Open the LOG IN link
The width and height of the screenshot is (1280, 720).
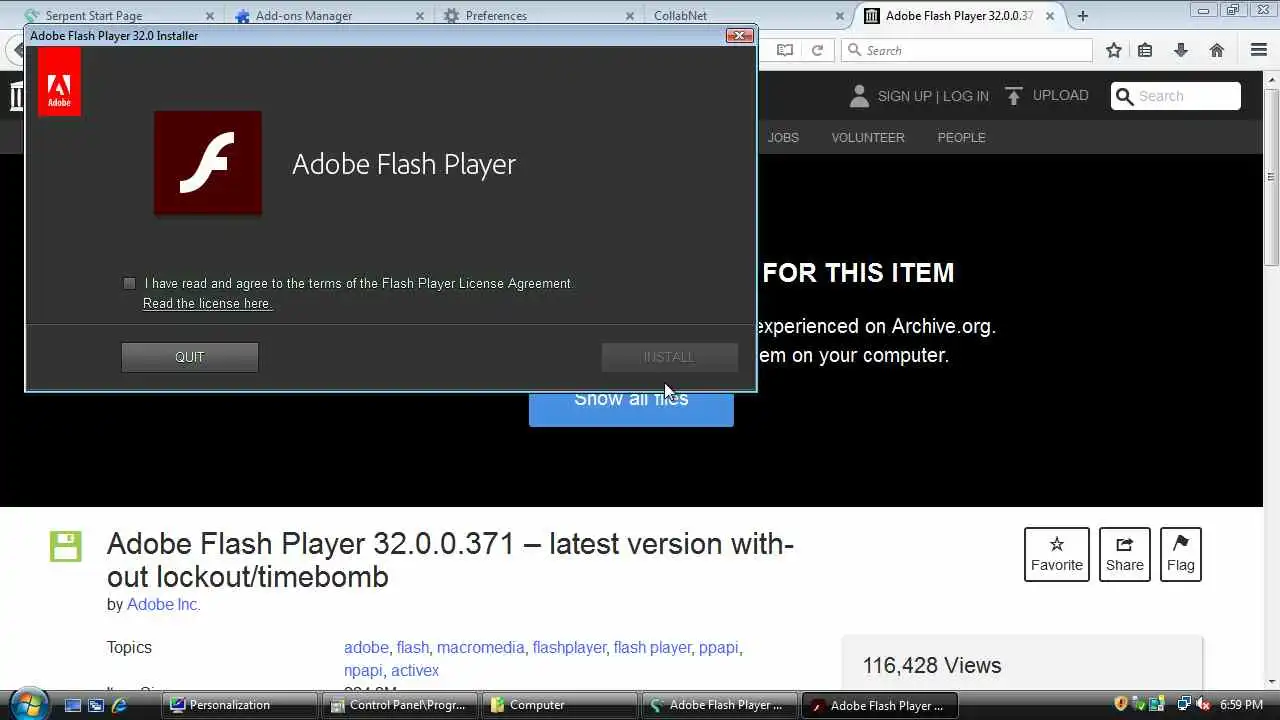966,96
